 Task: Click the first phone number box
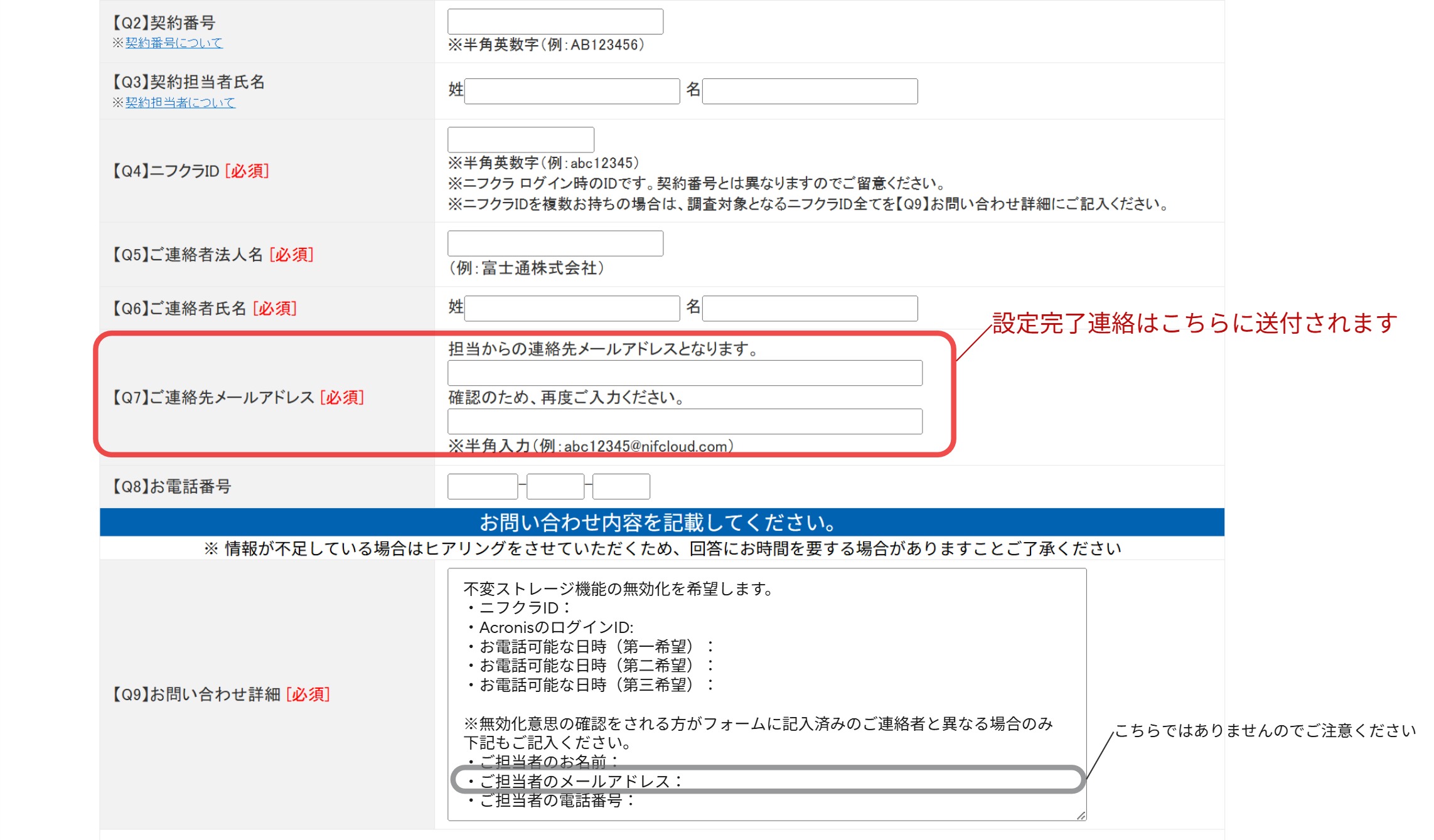click(482, 486)
